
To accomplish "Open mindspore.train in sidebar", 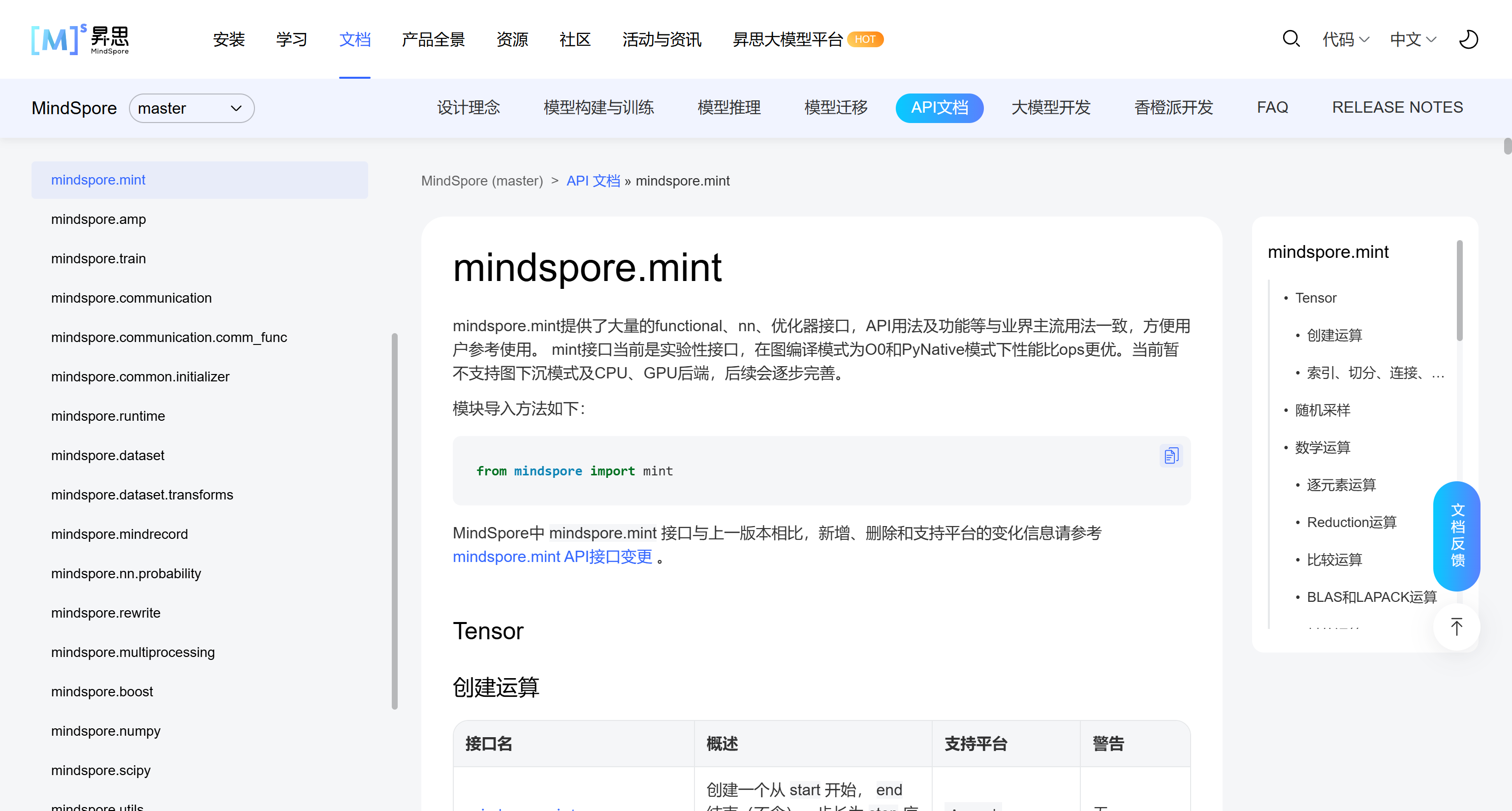I will [98, 259].
